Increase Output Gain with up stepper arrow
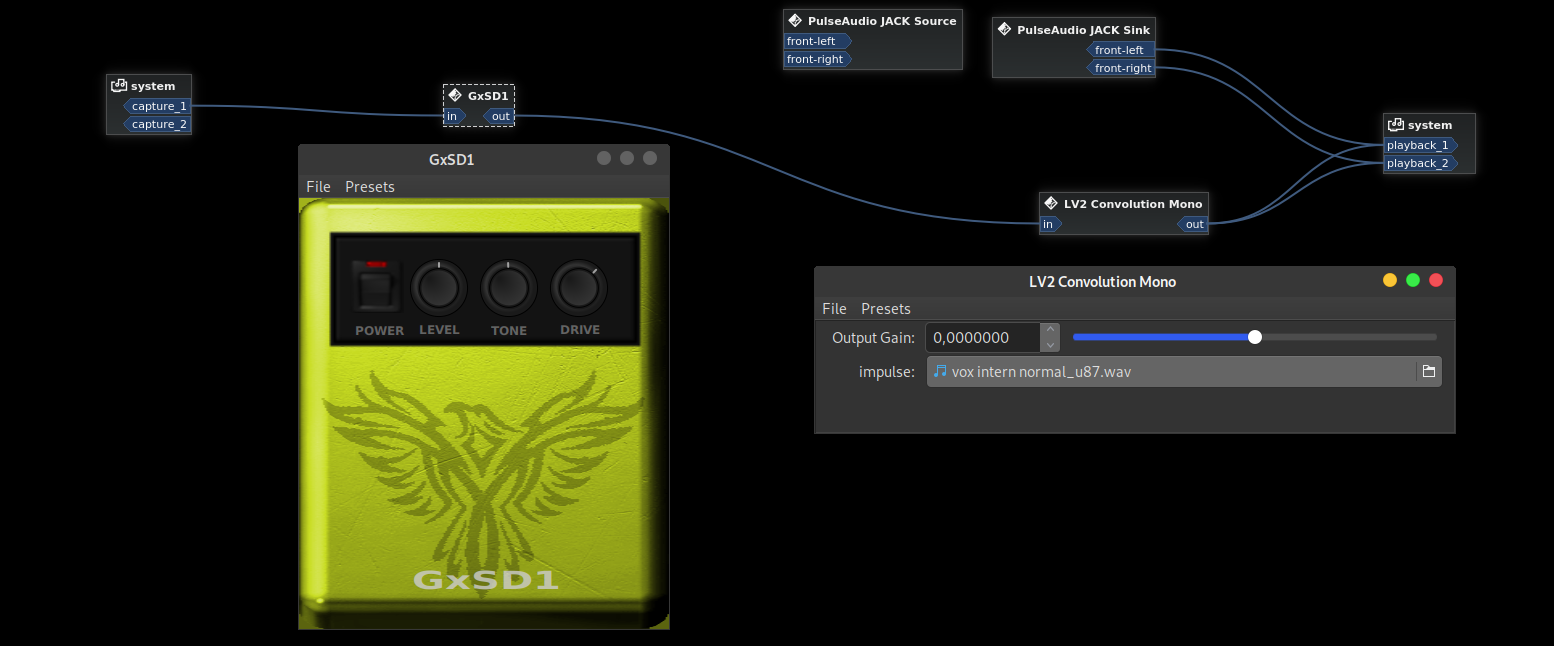The image size is (1554, 646). tap(1049, 330)
